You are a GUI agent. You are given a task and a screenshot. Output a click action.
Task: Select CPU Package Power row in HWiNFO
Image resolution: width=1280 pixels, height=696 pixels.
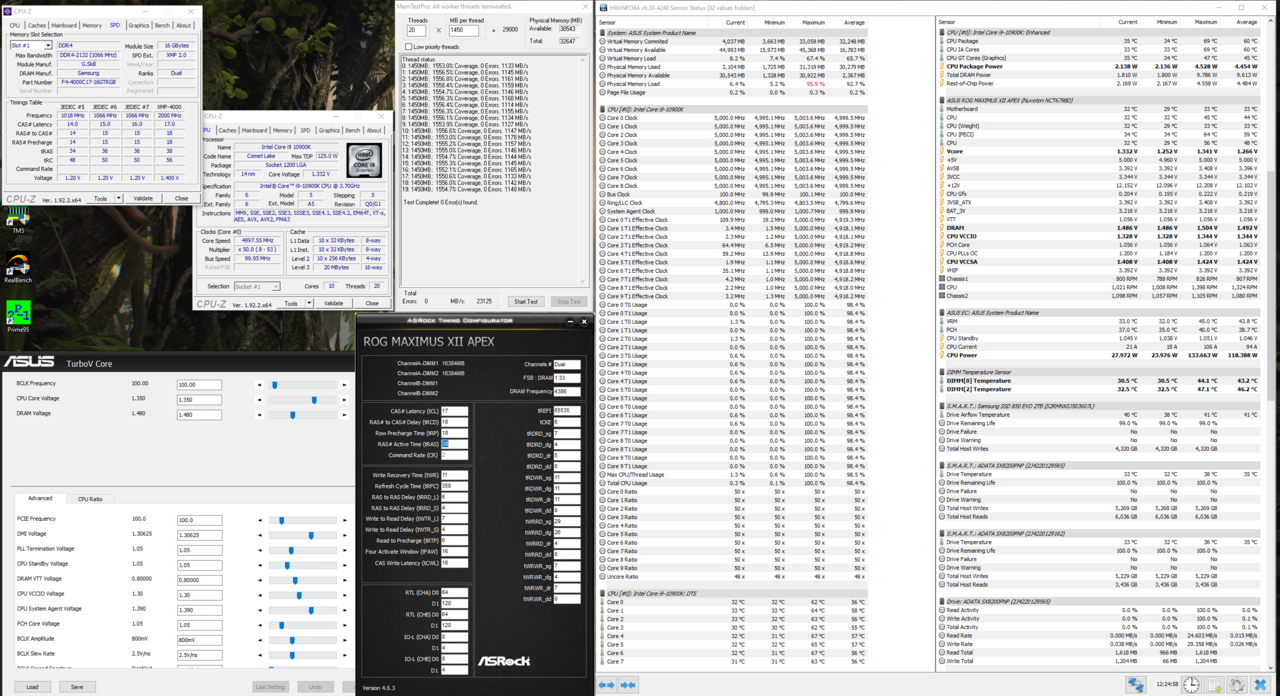(x=1101, y=66)
